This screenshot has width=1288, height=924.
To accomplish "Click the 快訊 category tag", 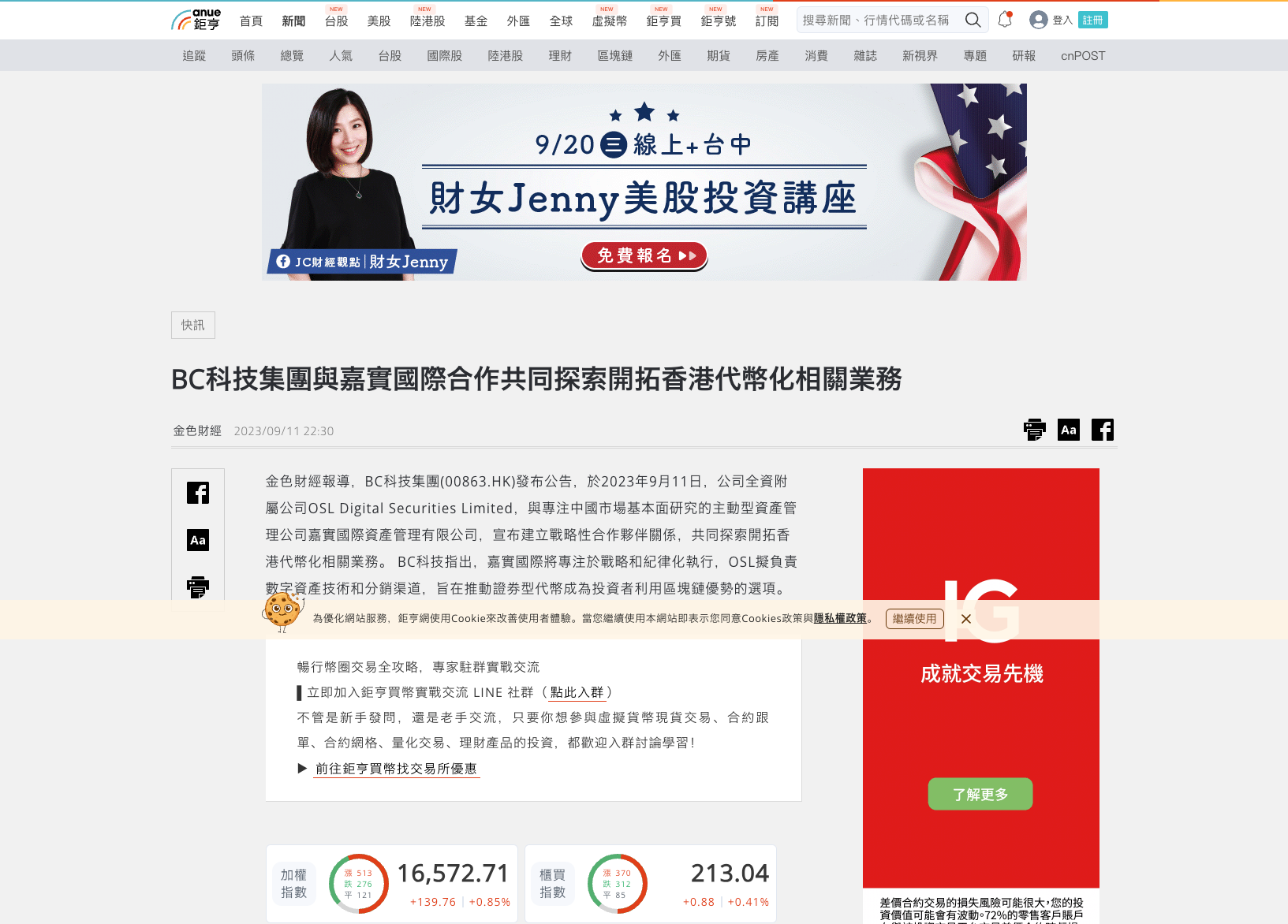I will click(193, 325).
